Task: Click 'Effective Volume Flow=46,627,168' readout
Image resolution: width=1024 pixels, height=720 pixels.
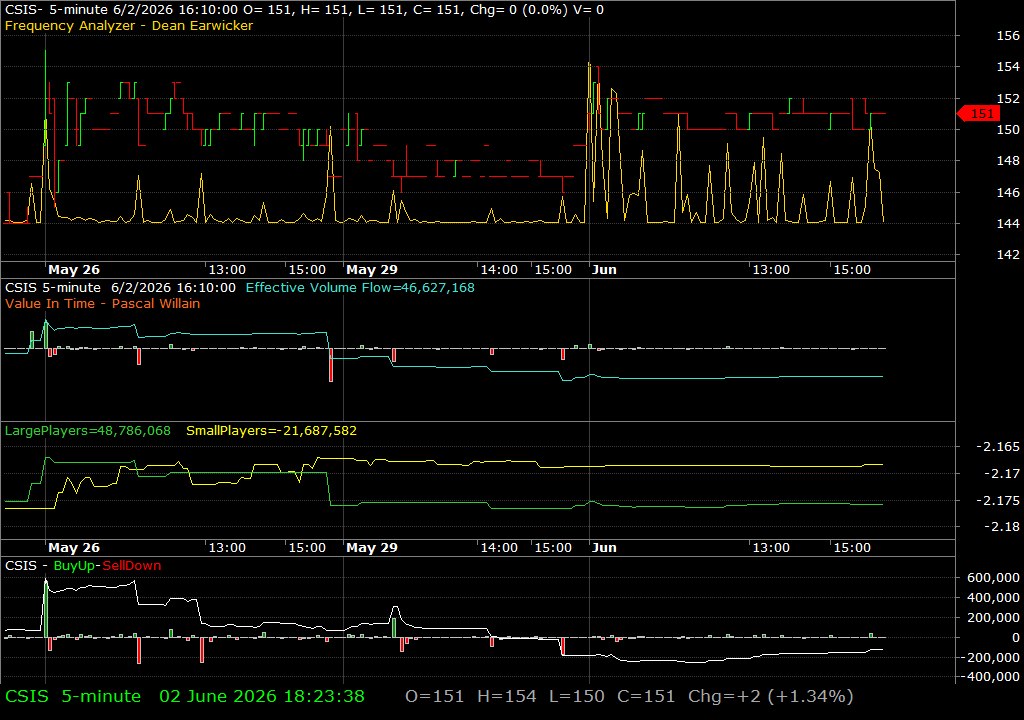Action: pos(360,287)
